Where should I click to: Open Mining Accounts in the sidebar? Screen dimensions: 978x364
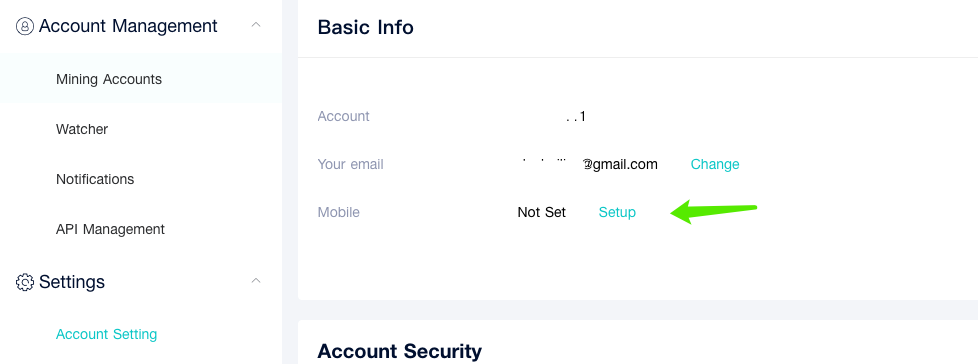click(109, 79)
